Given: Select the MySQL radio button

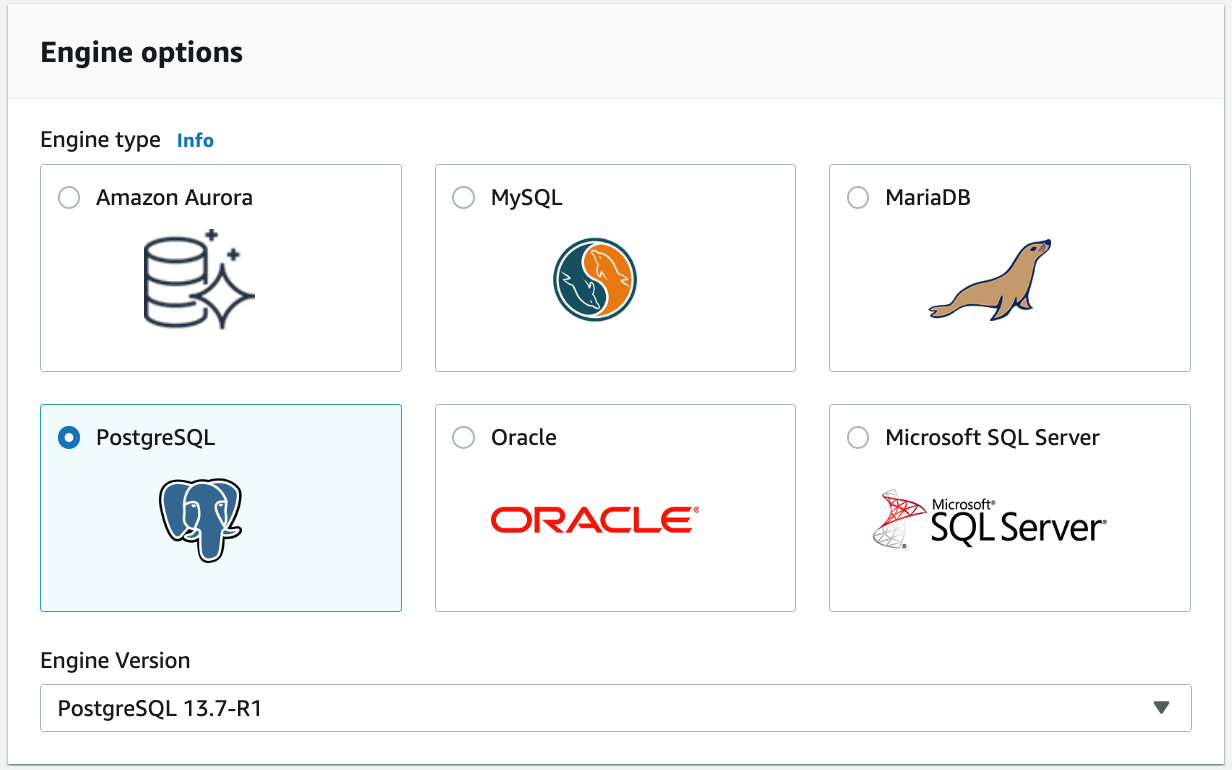Looking at the screenshot, I should [463, 197].
